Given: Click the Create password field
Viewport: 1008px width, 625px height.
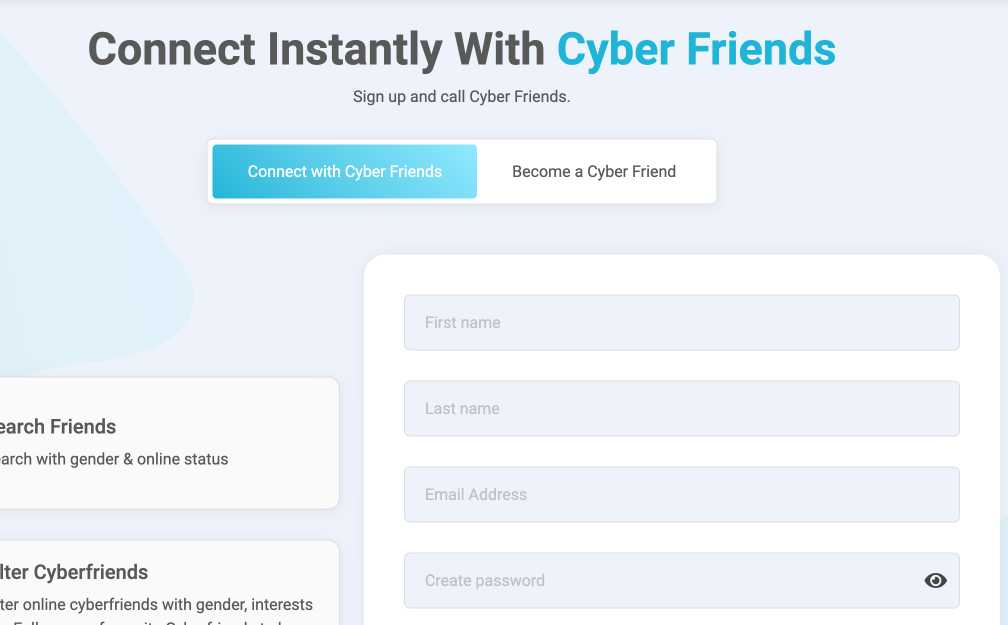Looking at the screenshot, I should pyautogui.click(x=660, y=581).
